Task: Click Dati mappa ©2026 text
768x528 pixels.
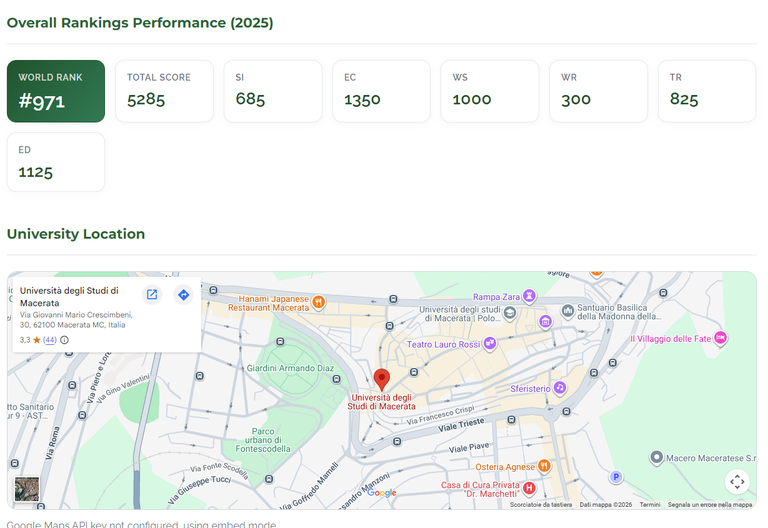Action: pos(605,504)
